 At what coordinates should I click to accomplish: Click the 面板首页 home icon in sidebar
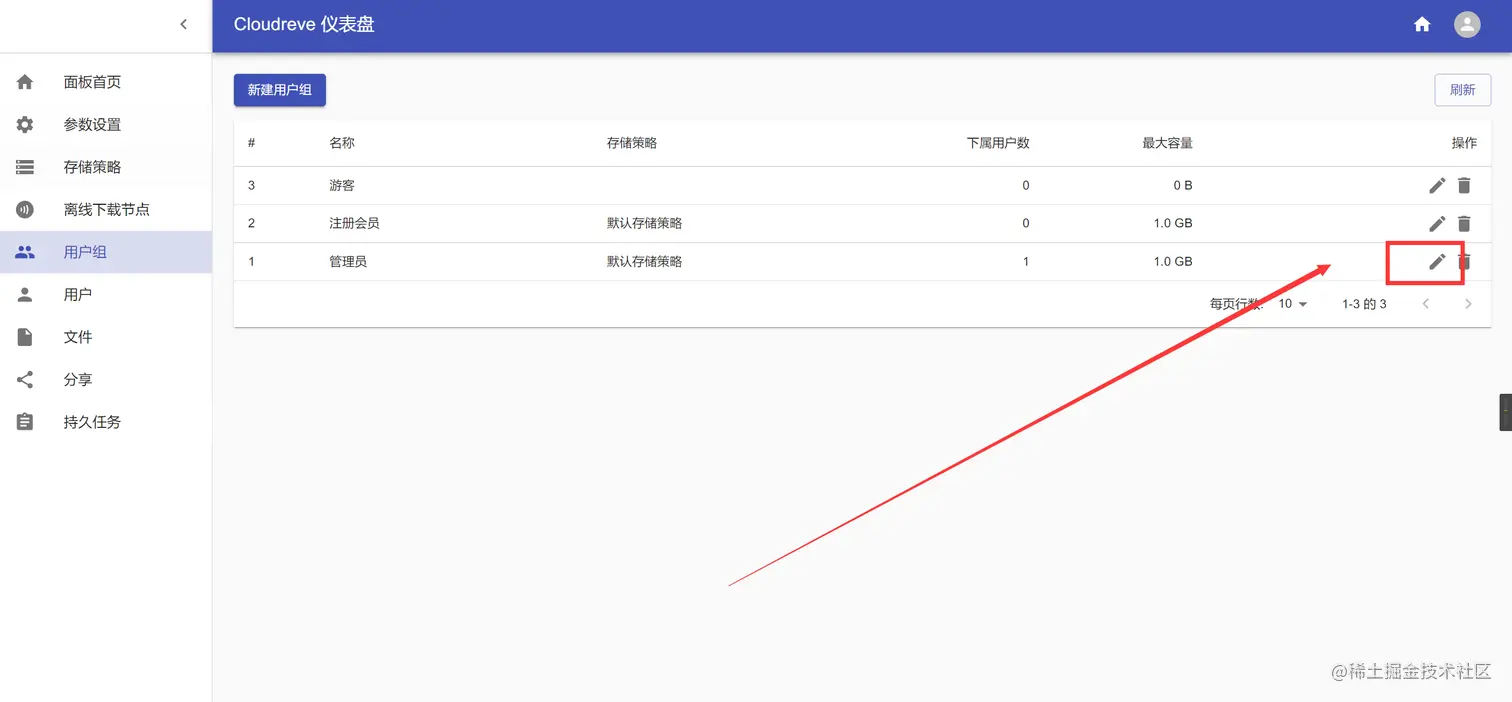(x=25, y=82)
